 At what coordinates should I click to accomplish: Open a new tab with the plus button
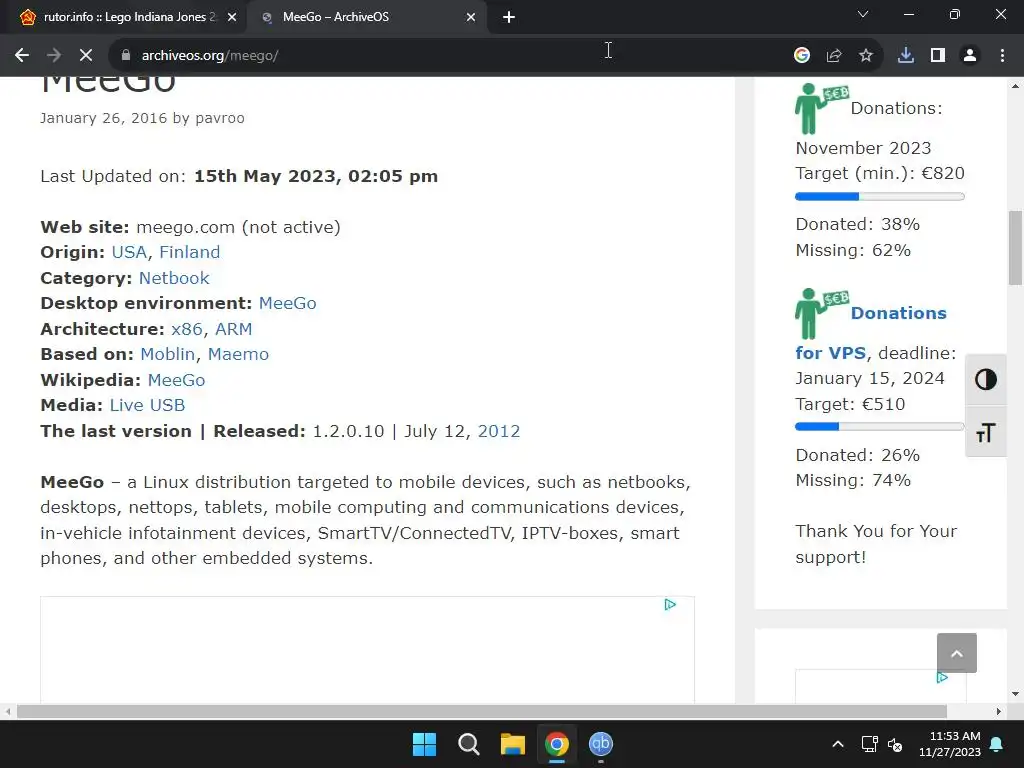pos(509,17)
